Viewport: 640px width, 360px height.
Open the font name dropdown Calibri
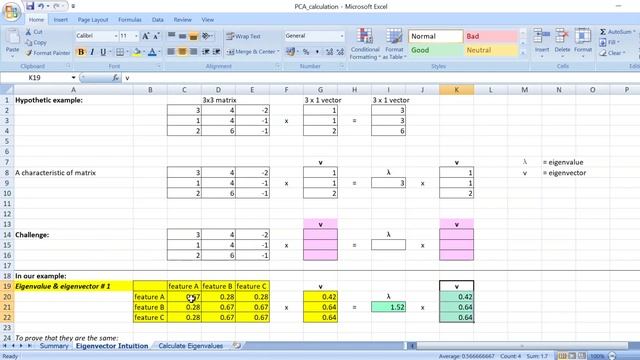click(x=116, y=36)
